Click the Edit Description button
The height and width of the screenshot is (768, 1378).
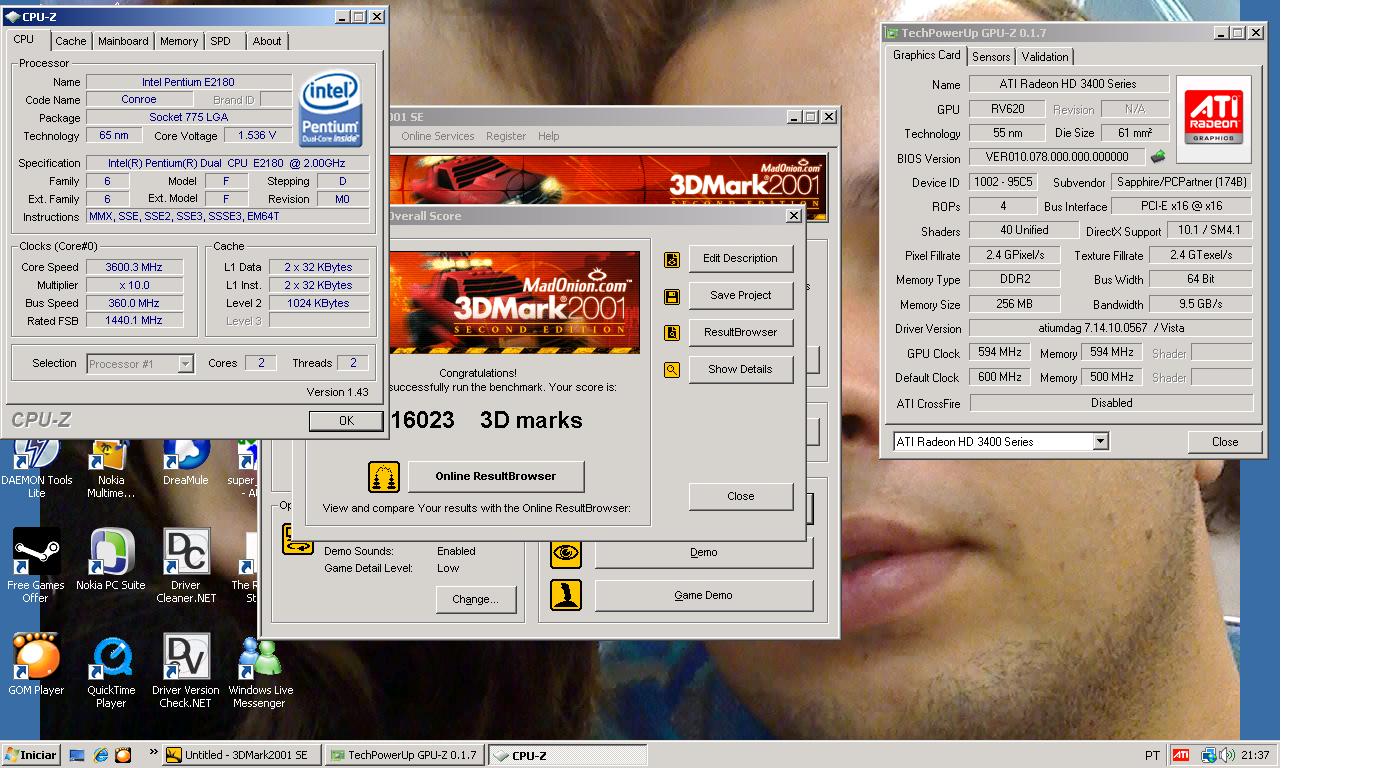coord(740,259)
